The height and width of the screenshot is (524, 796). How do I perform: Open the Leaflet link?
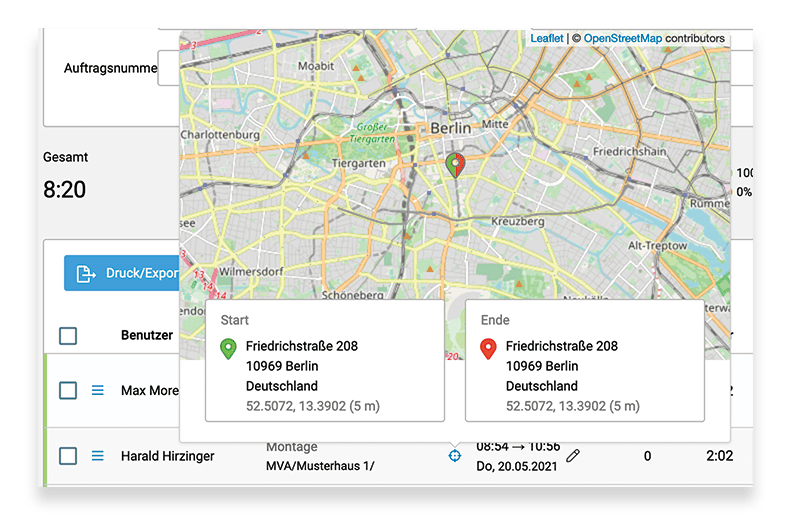(547, 39)
